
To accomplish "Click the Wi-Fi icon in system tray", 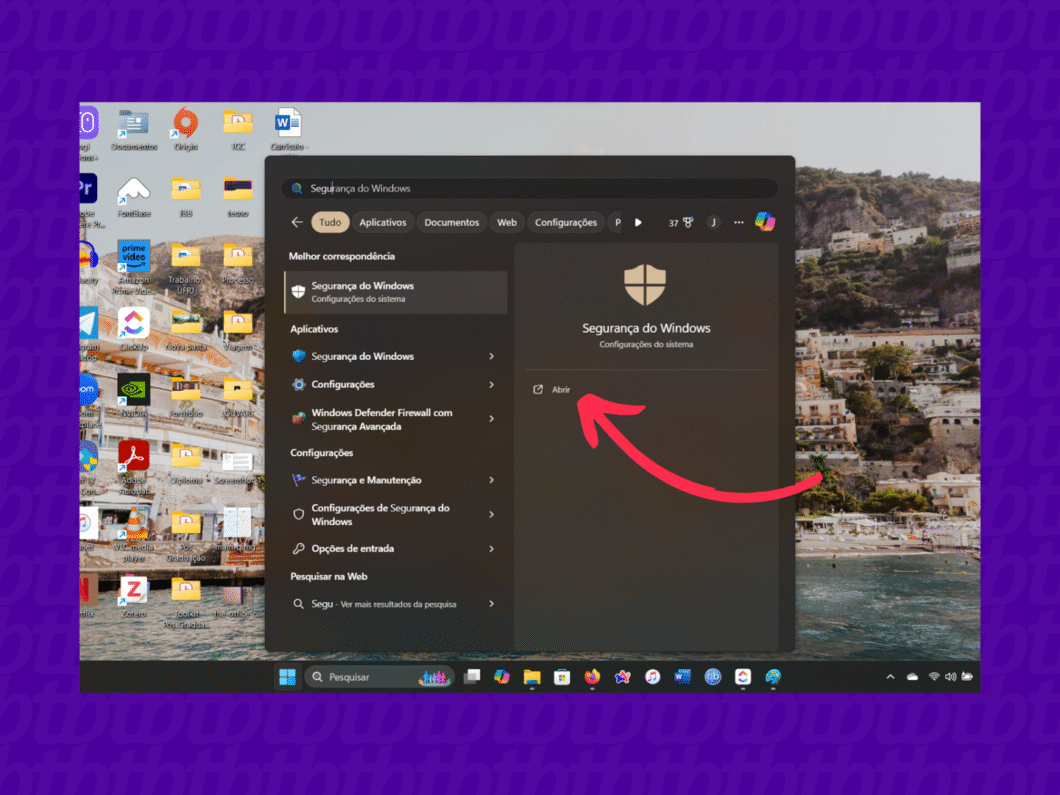I will coord(934,677).
